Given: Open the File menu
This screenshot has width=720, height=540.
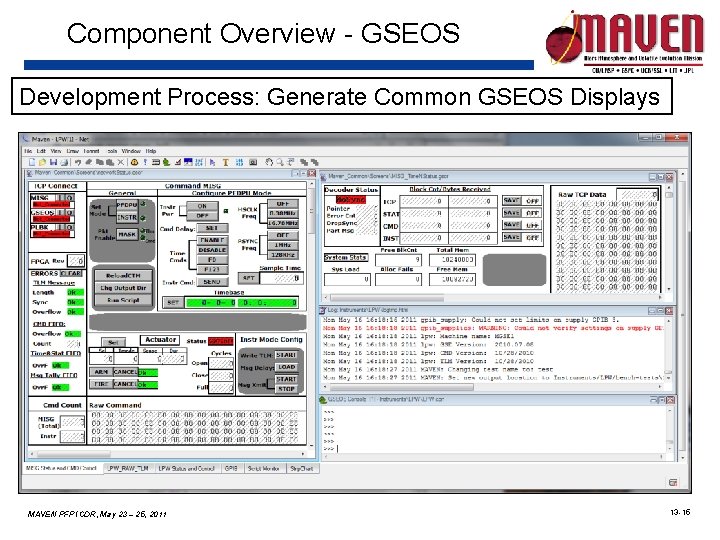Looking at the screenshot, I should click(28, 151).
